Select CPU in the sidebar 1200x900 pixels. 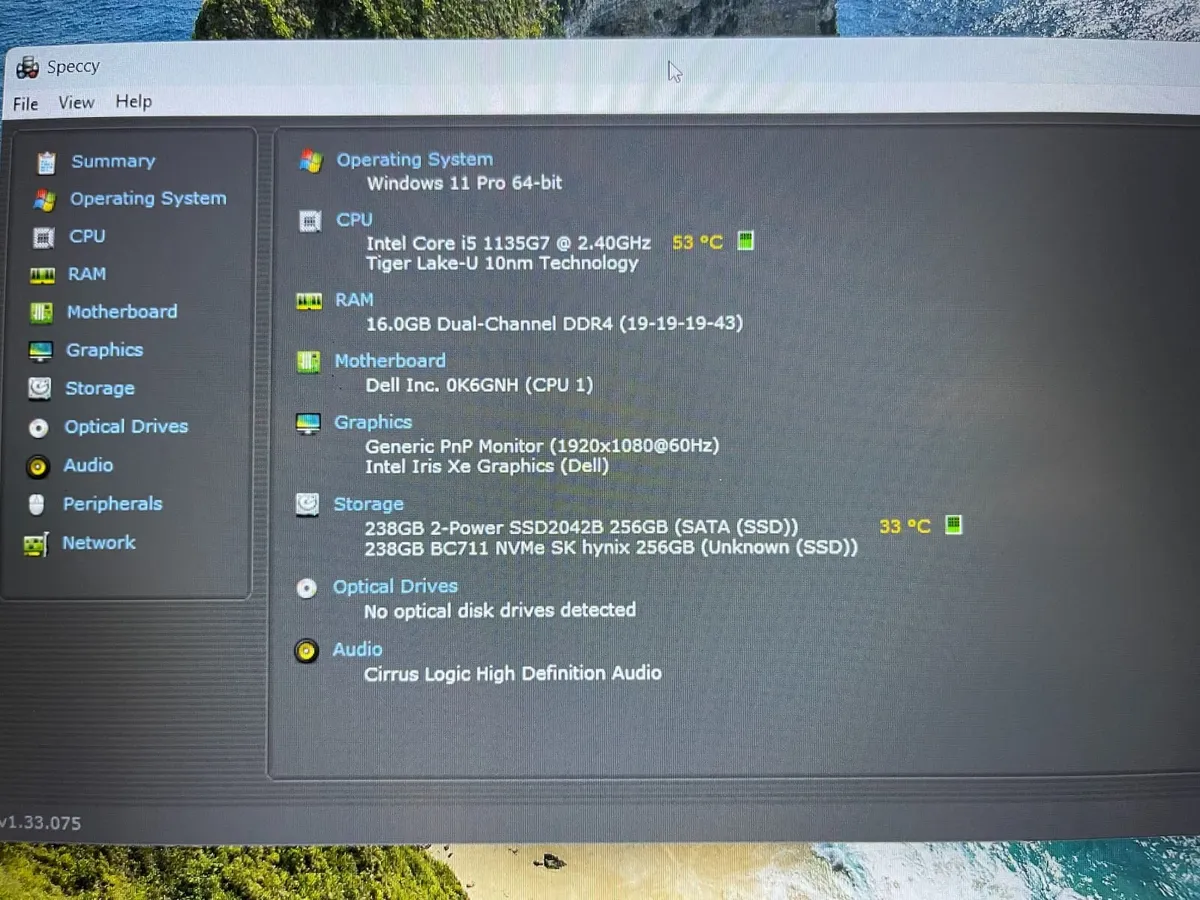[x=87, y=236]
